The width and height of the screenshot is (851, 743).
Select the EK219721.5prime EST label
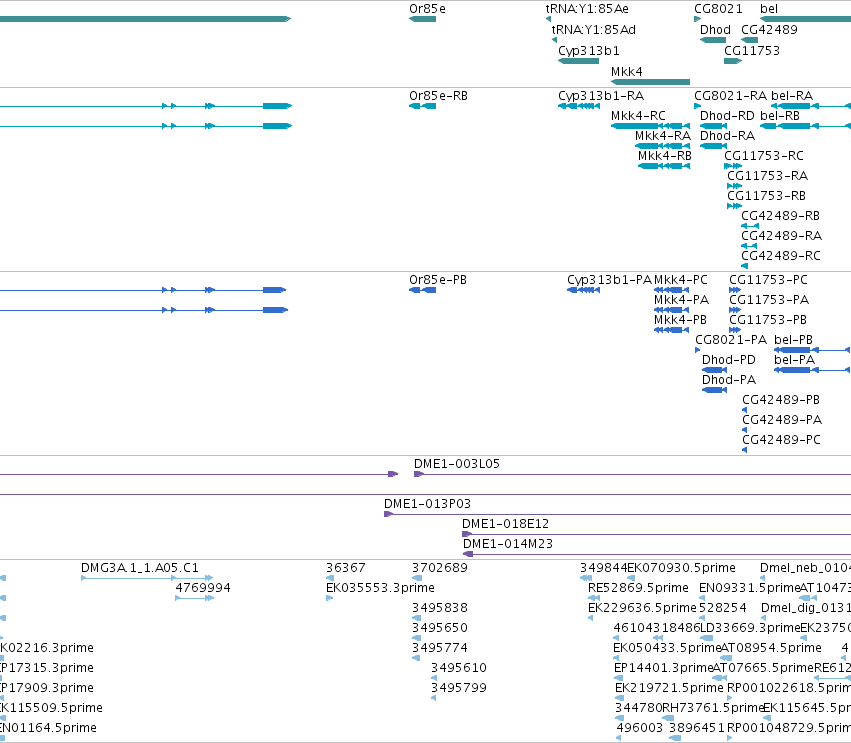pyautogui.click(x=669, y=689)
